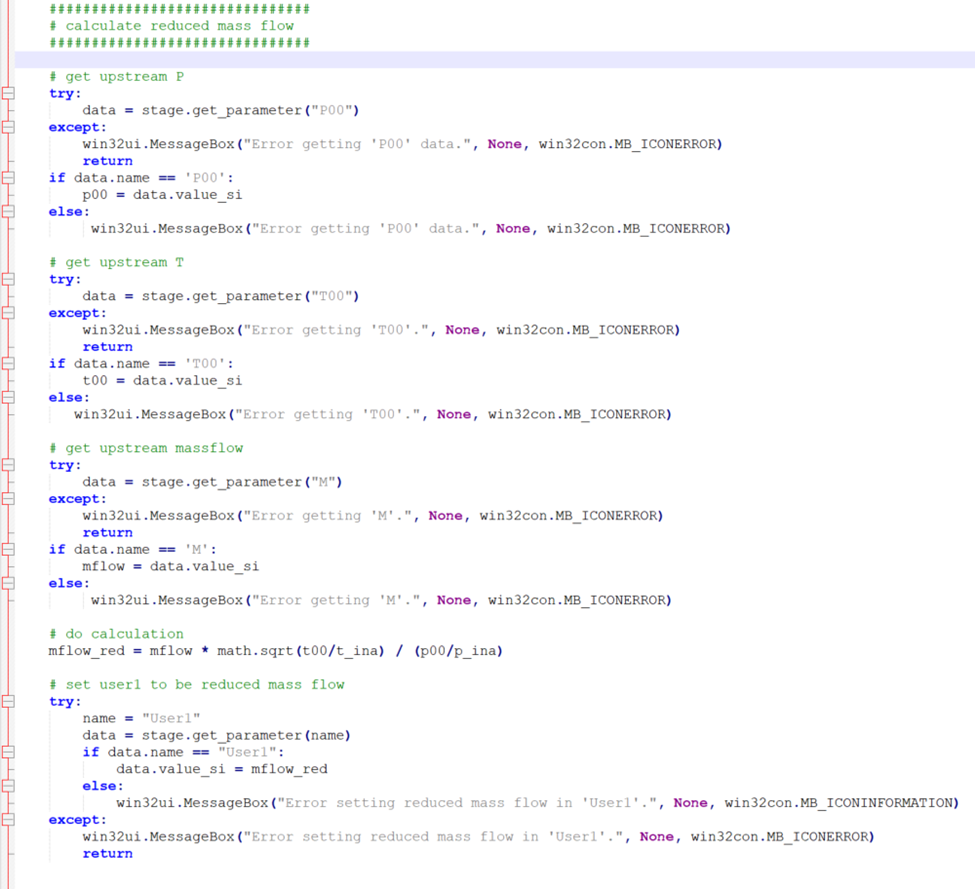
Task: Collapse the try block under 'get upstream P'
Action: [x=8, y=93]
